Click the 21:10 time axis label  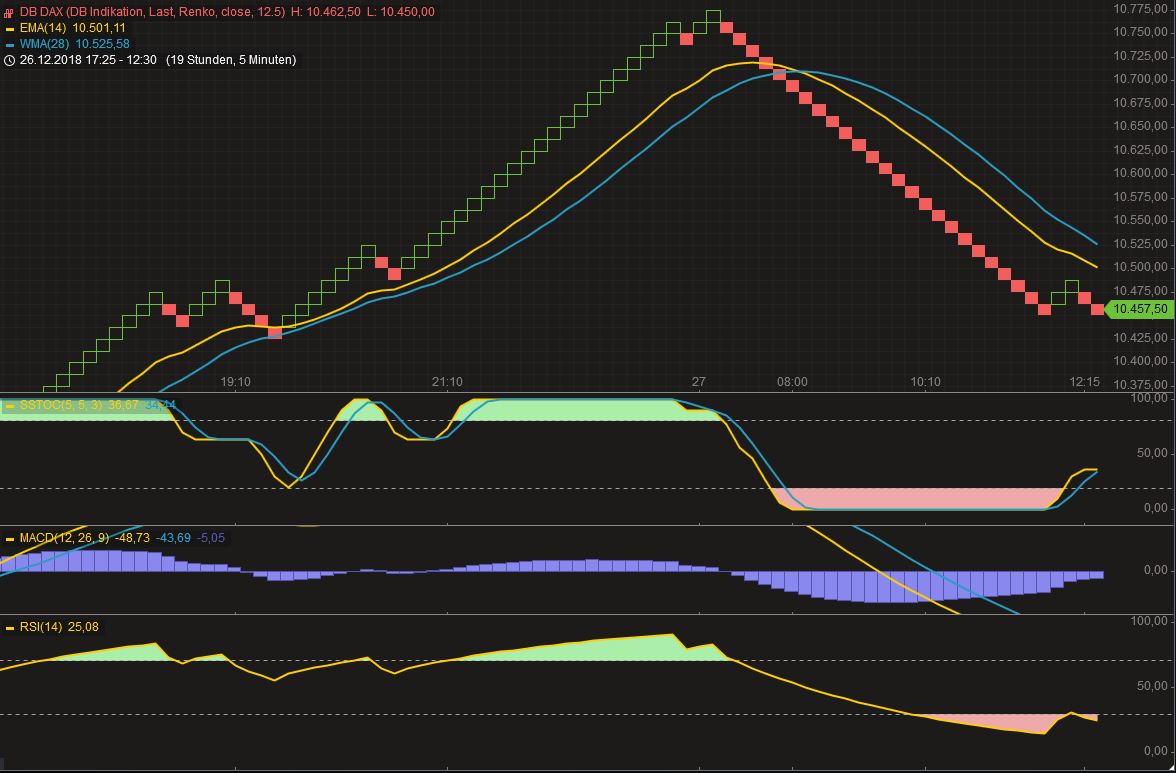pos(447,382)
